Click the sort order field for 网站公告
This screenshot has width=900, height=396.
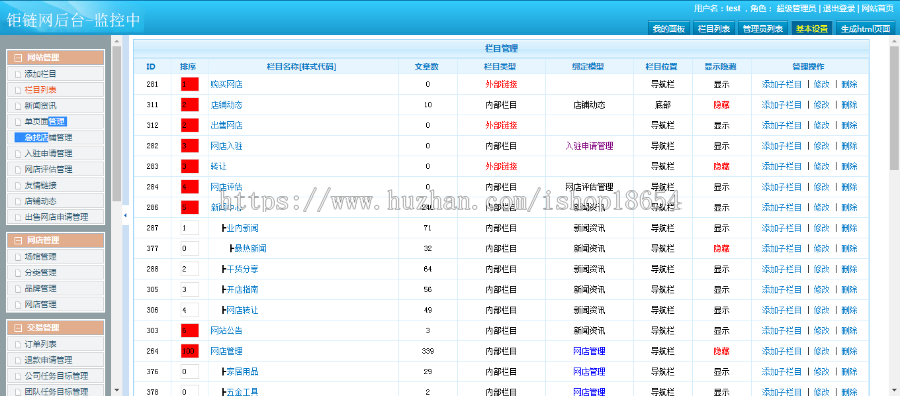[189, 331]
